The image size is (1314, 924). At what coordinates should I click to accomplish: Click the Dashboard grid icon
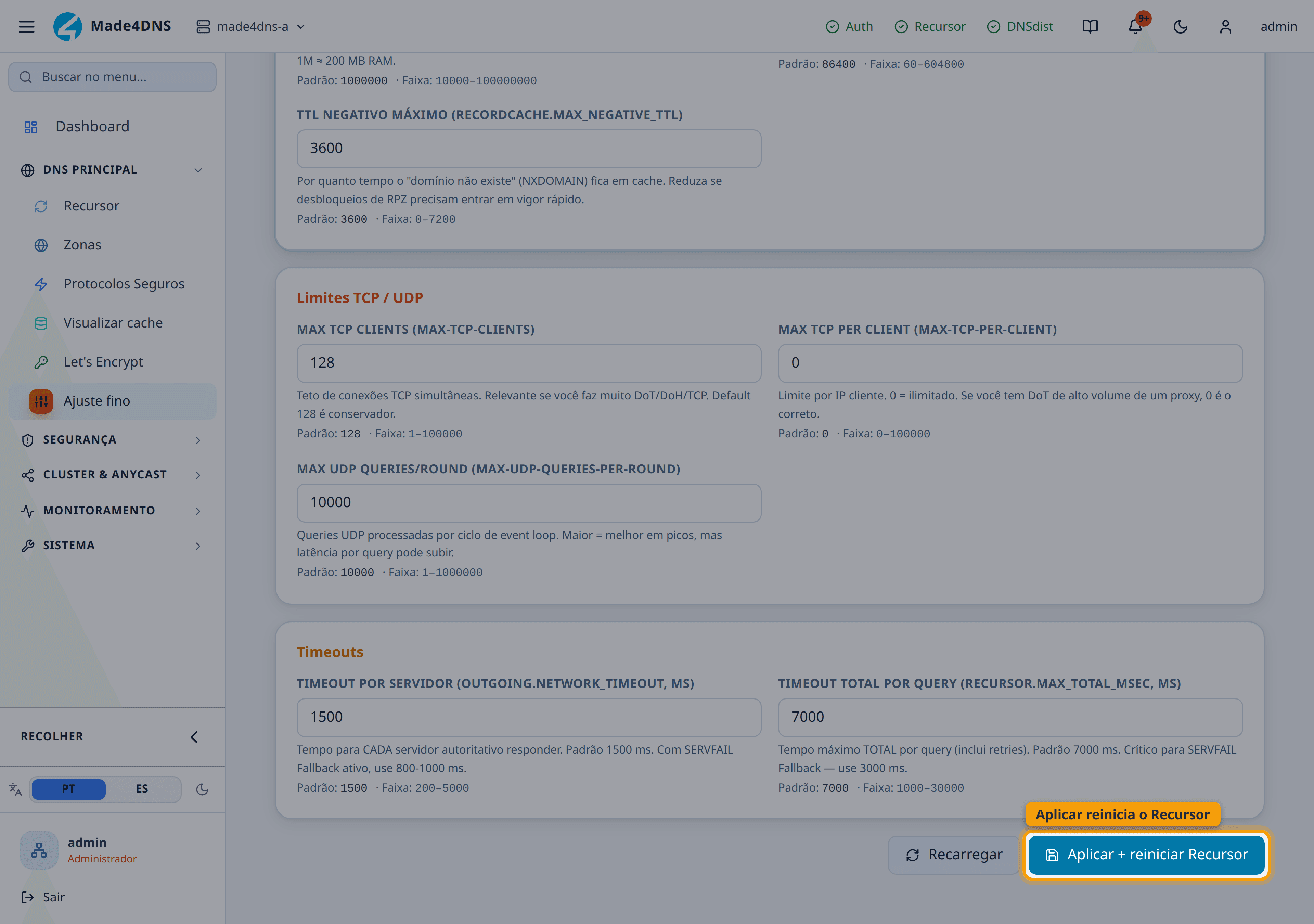coord(31,127)
